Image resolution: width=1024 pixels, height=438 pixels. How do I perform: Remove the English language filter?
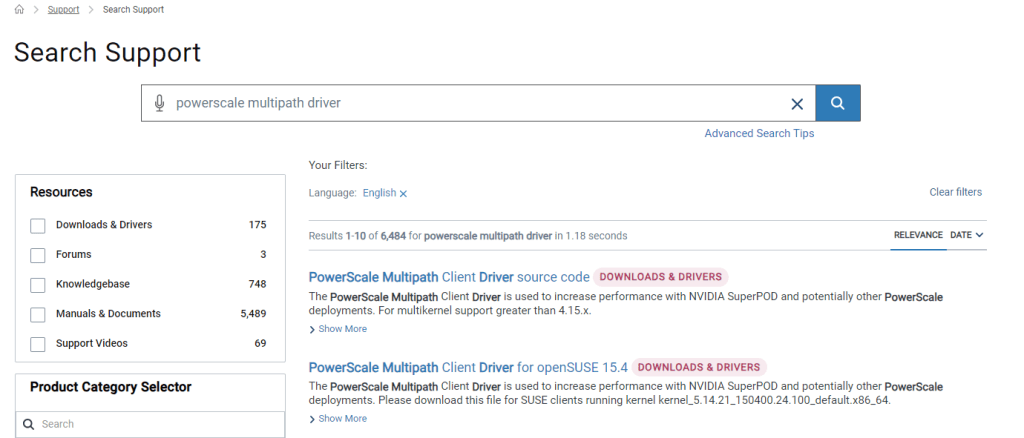403,193
